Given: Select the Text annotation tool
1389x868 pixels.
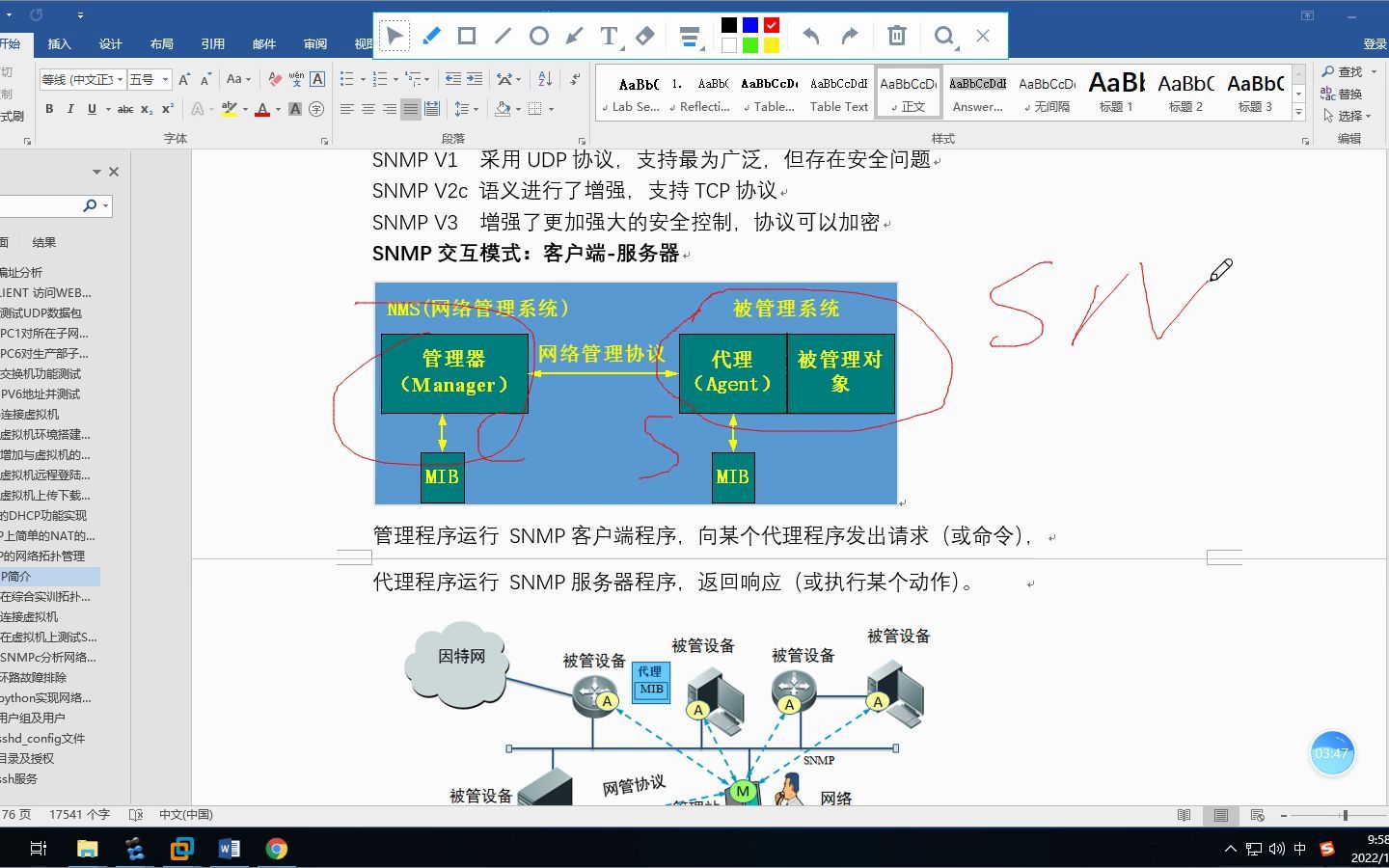Looking at the screenshot, I should [609, 35].
